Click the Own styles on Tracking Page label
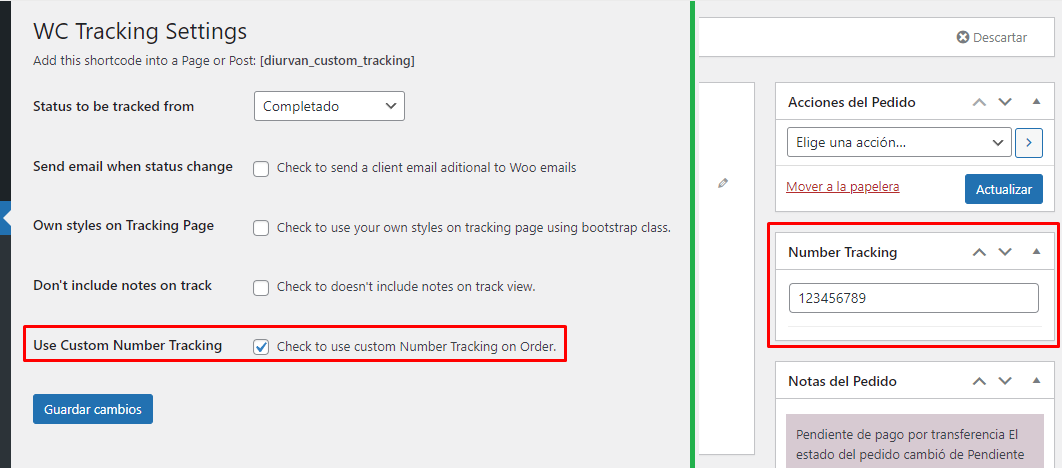The width and height of the screenshot is (1062, 468). tap(124, 226)
